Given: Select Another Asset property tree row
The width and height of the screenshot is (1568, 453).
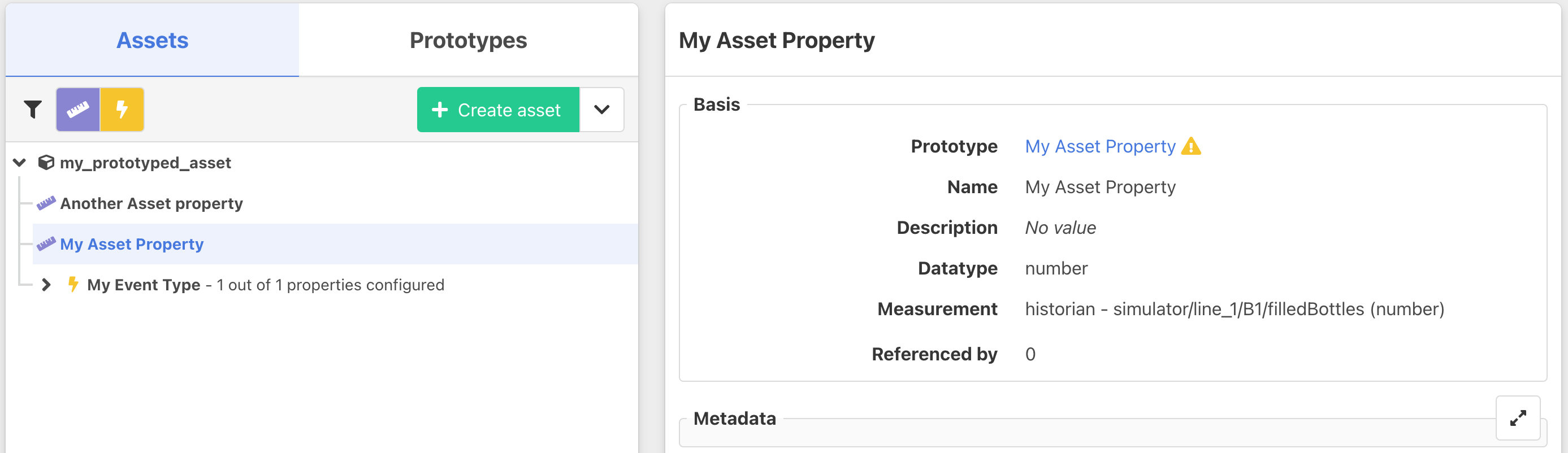Looking at the screenshot, I should coord(151,203).
